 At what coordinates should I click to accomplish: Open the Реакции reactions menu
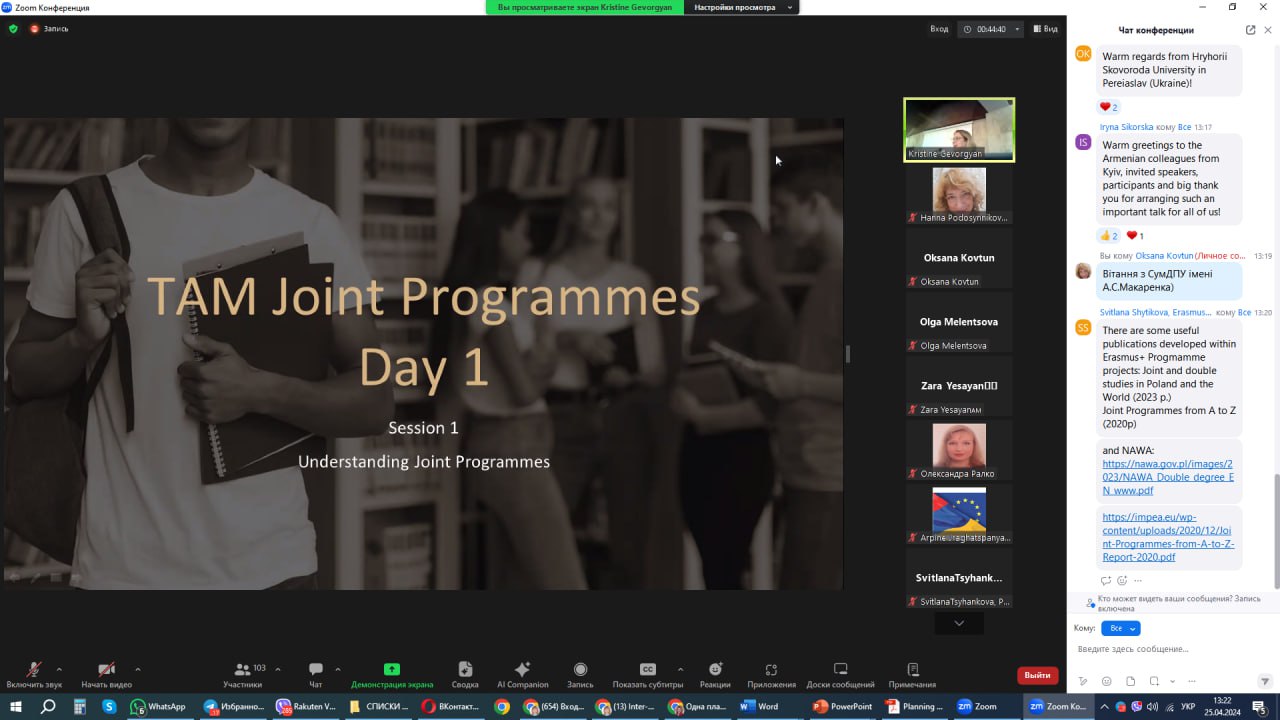click(715, 671)
